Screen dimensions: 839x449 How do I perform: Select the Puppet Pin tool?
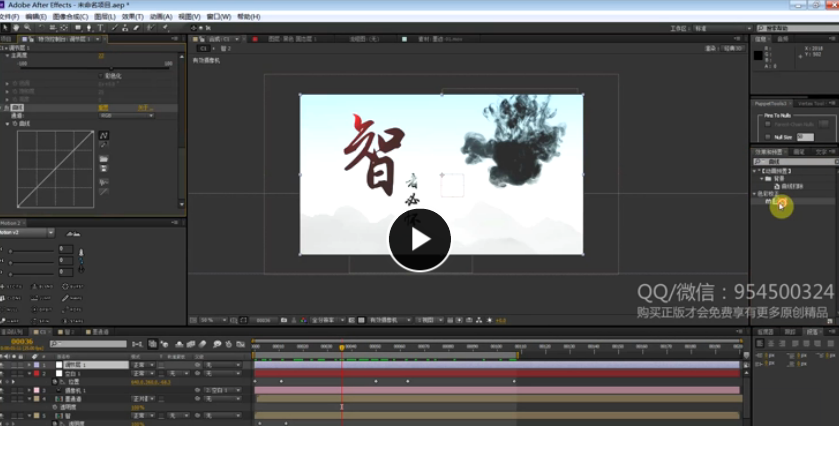pos(165,28)
